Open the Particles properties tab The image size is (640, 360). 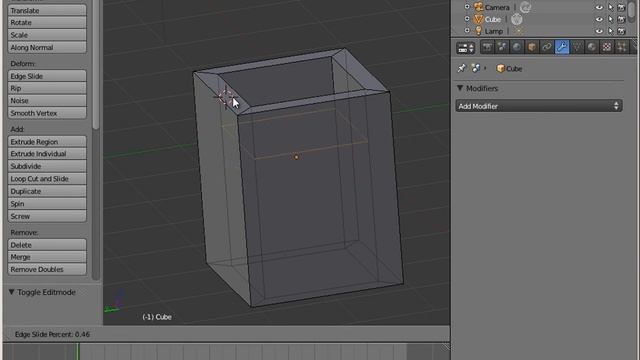(622, 47)
